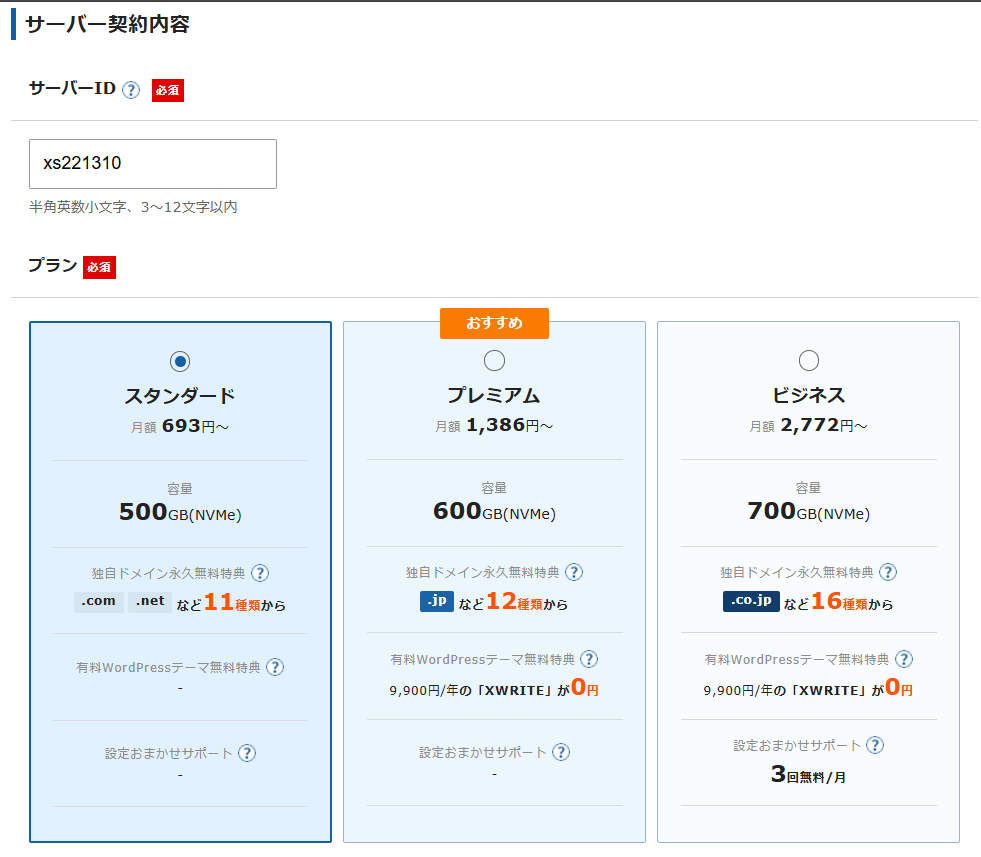981x857 pixels.
Task: Click the blue .jp domain badge
Action: (437, 602)
